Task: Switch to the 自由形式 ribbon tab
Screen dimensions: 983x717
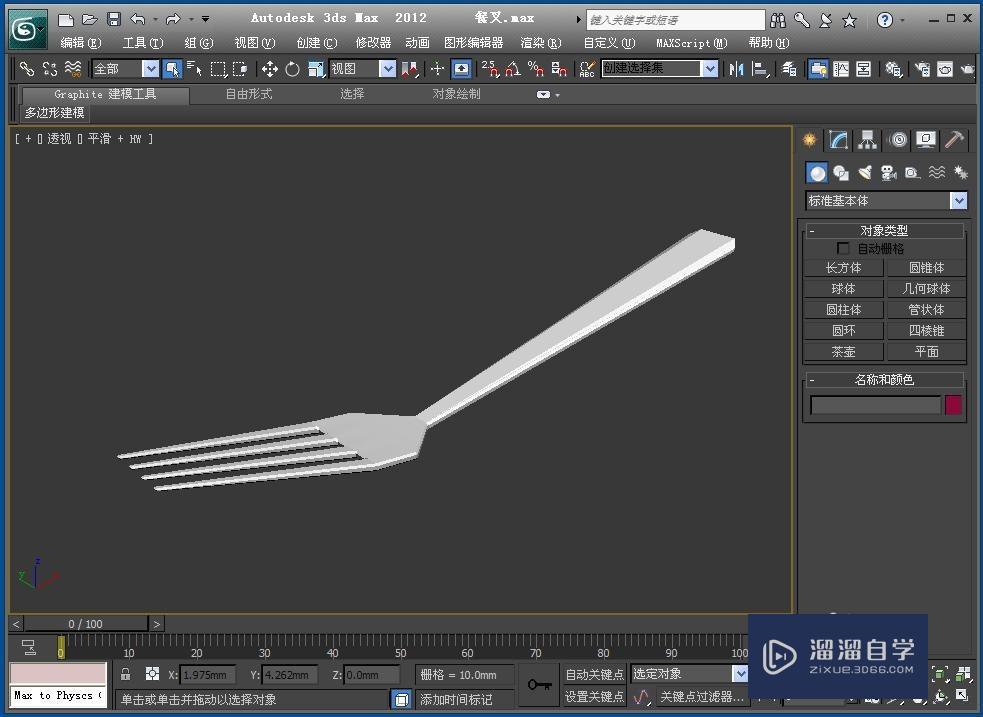Action: (x=248, y=94)
